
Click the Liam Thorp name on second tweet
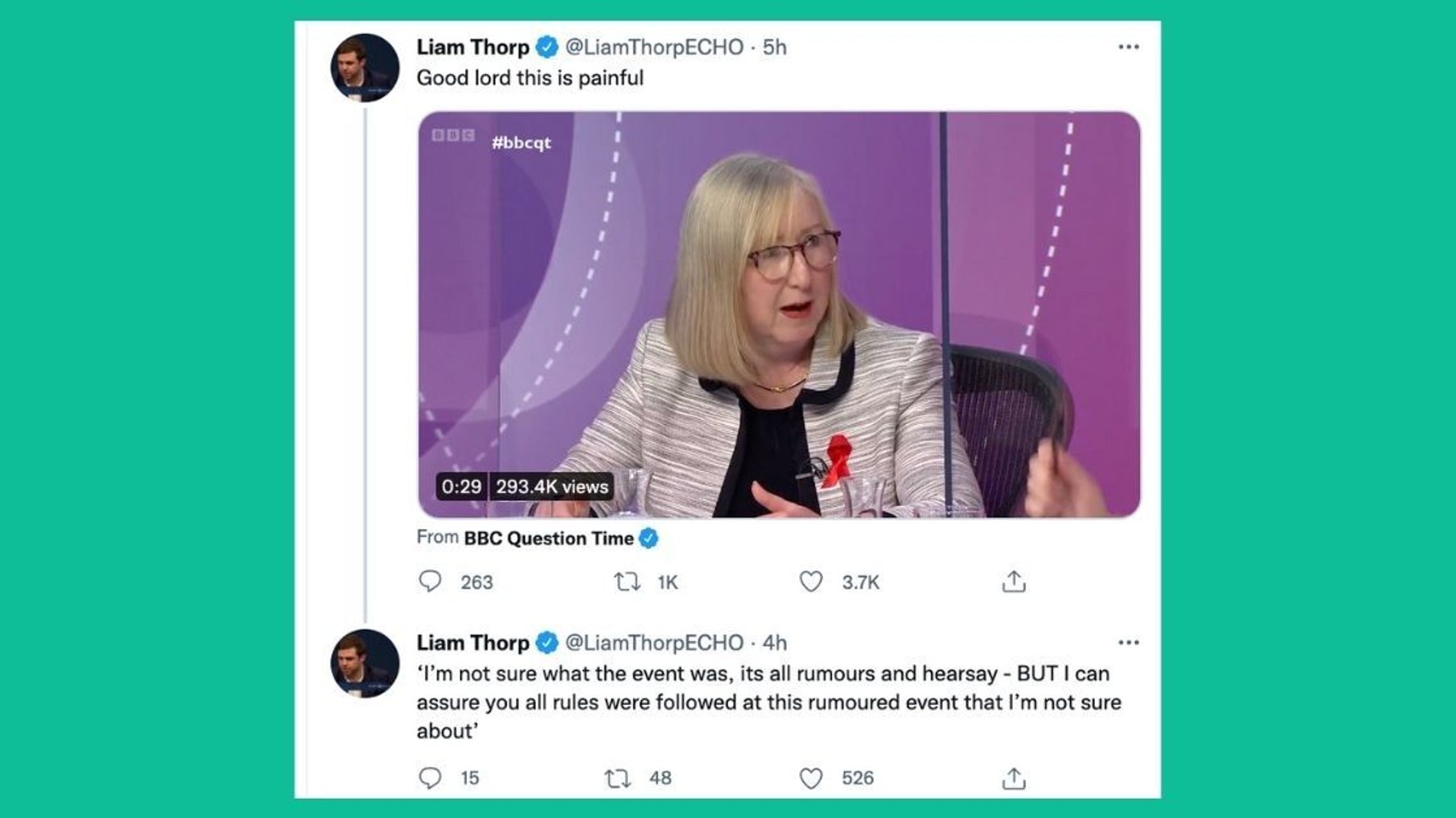[473, 642]
